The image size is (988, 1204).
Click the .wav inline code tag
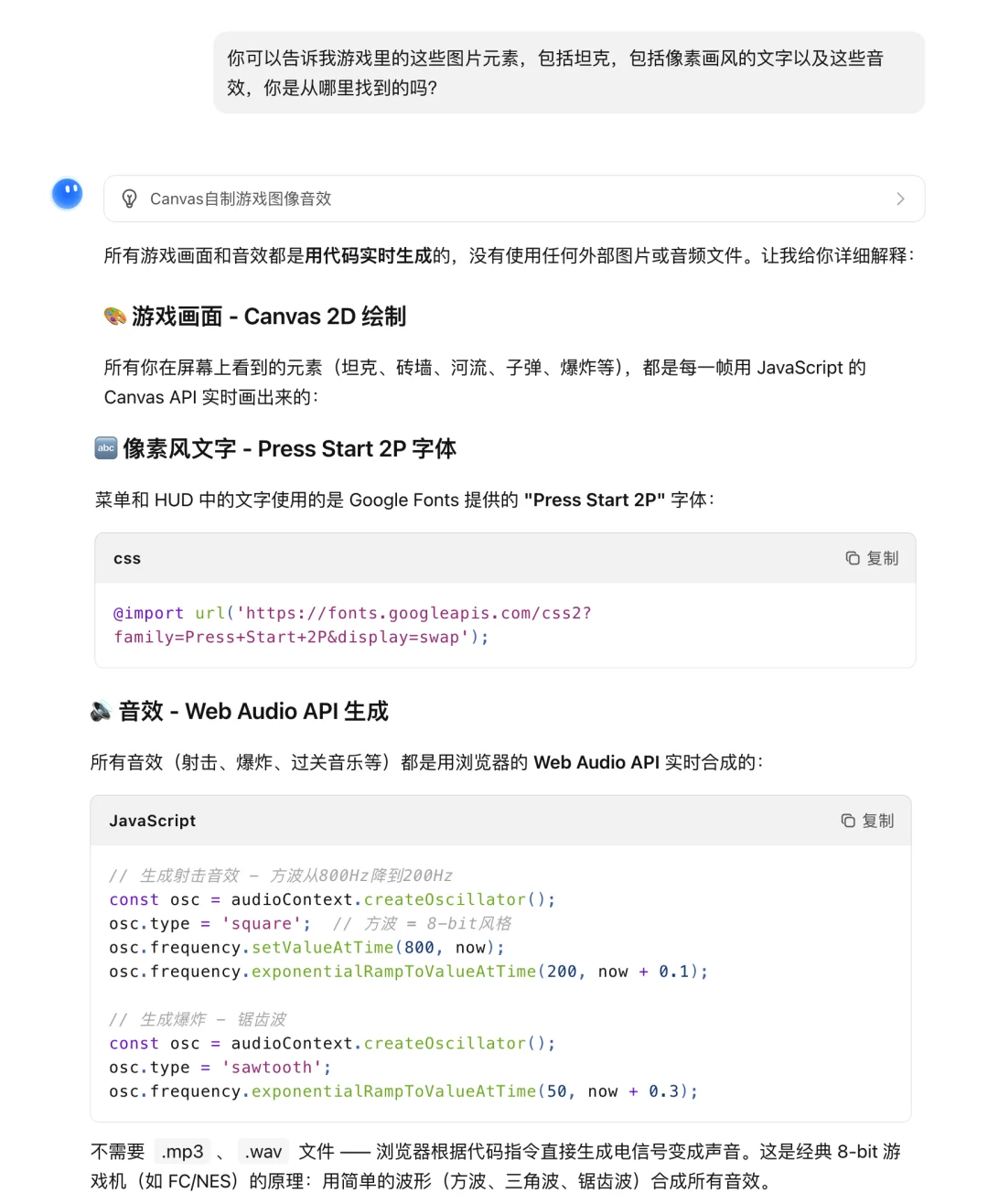click(263, 1151)
